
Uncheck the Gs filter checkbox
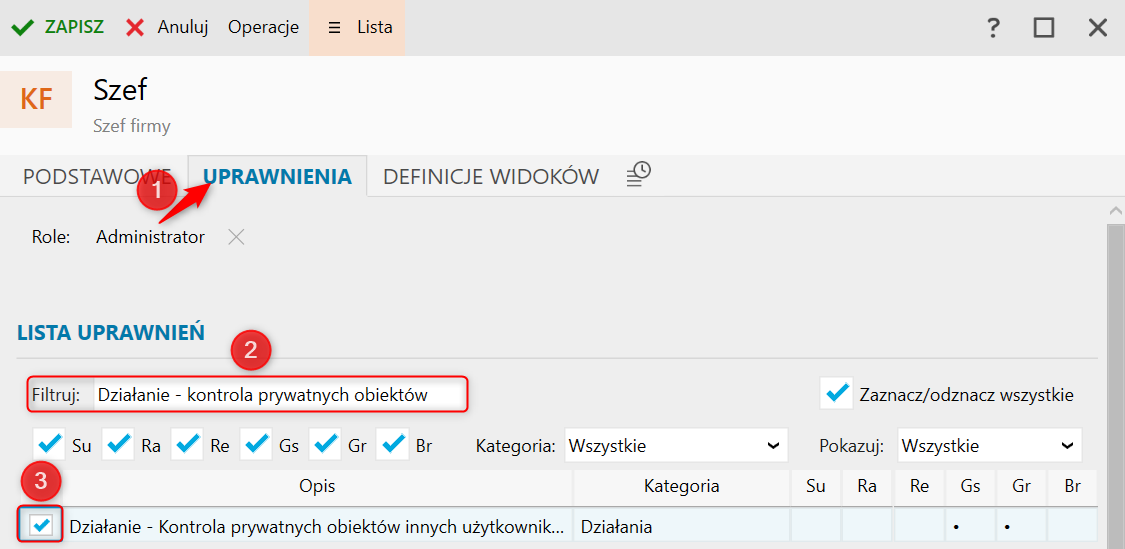click(x=257, y=442)
